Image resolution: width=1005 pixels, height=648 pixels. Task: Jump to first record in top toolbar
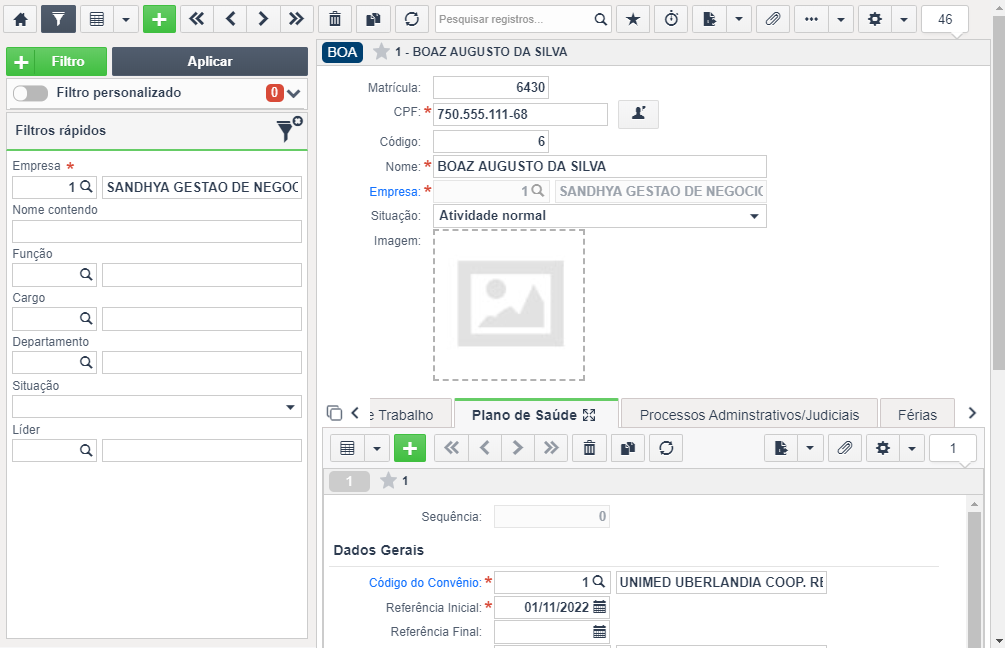point(197,19)
